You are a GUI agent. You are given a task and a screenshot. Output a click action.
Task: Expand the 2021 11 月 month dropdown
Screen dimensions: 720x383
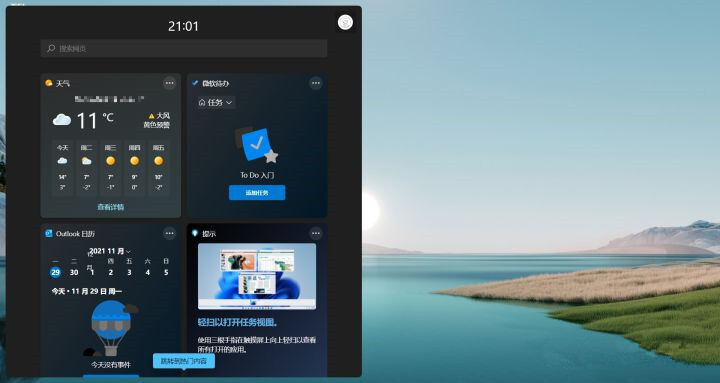click(110, 251)
